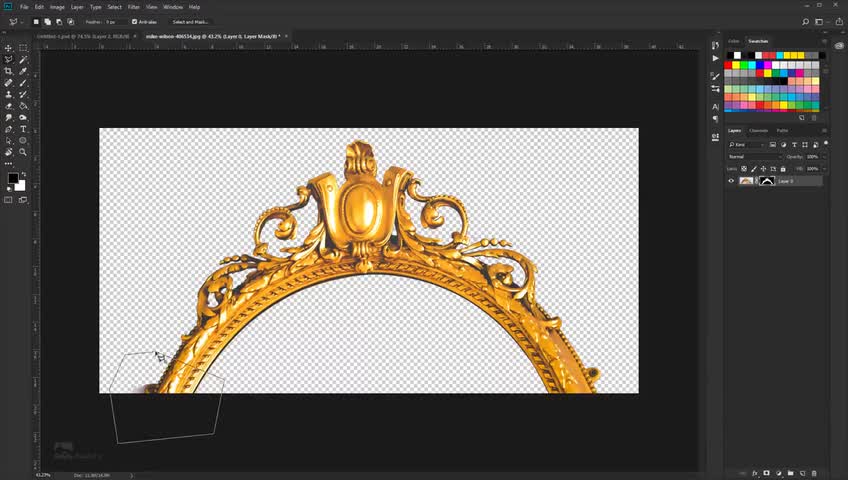Toggle Quick Mask mode

8,200
